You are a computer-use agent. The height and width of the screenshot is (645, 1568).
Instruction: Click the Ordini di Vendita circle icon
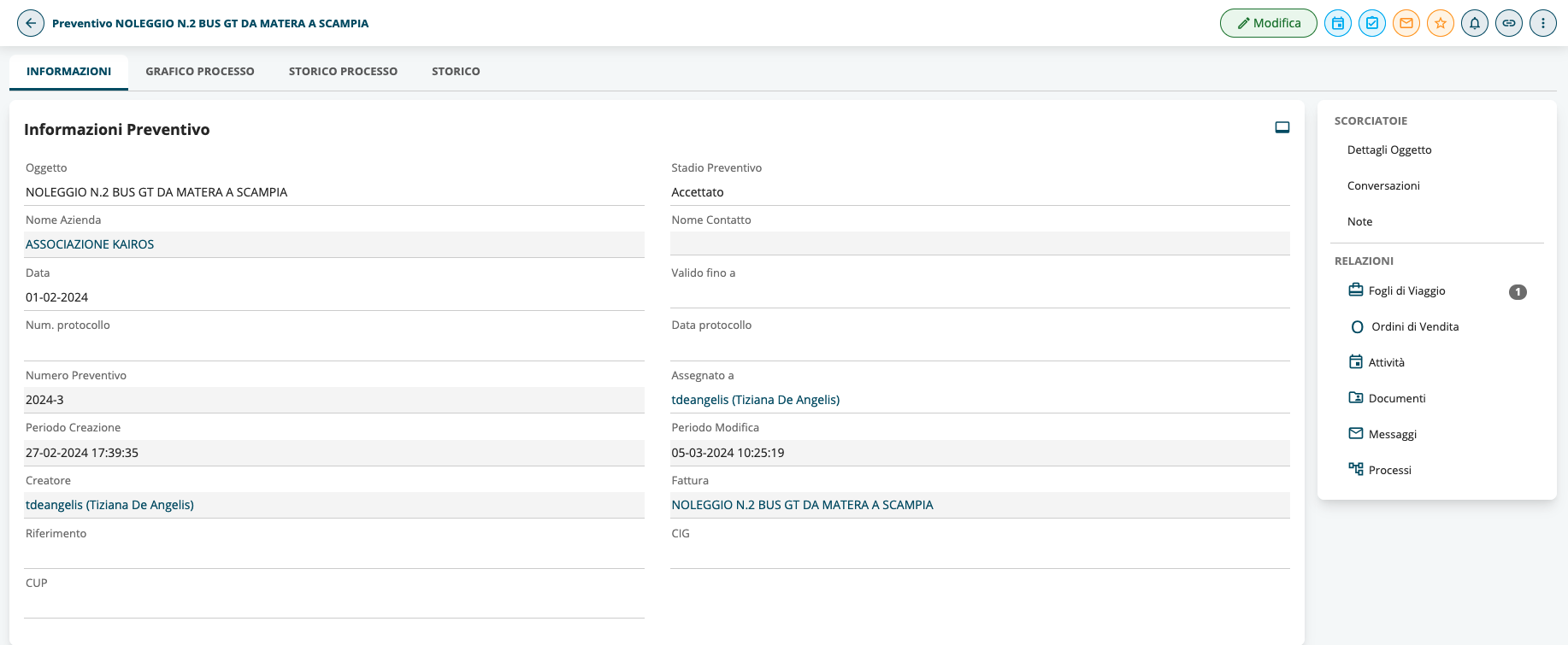click(x=1357, y=327)
